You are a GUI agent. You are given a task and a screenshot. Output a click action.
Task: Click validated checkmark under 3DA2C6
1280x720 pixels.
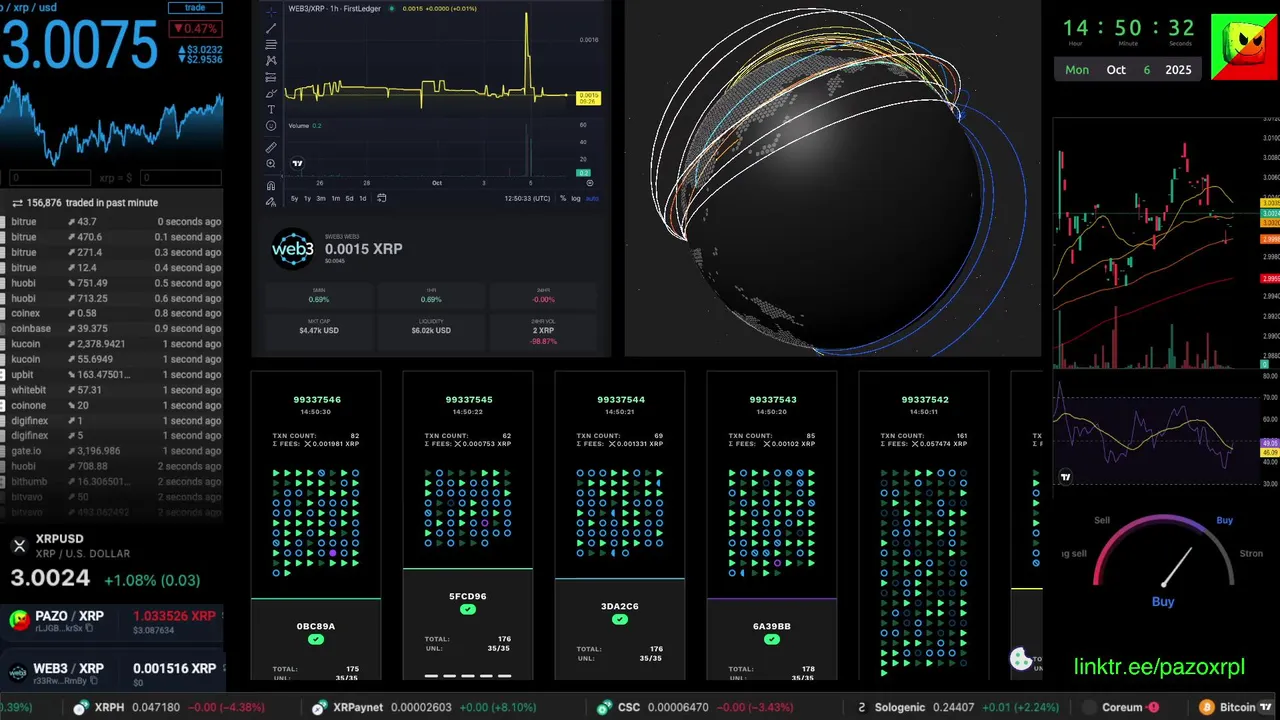tap(620, 619)
